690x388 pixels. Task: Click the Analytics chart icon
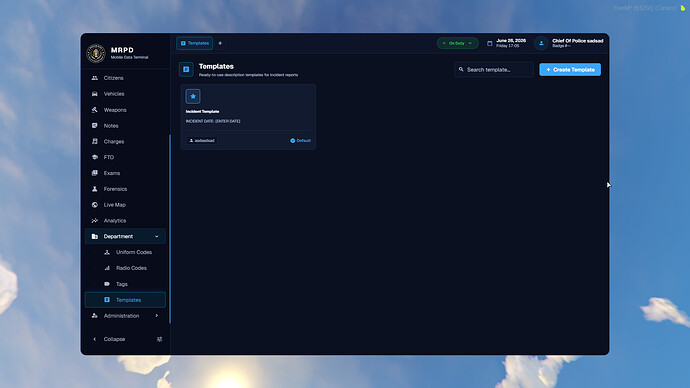[x=95, y=220]
